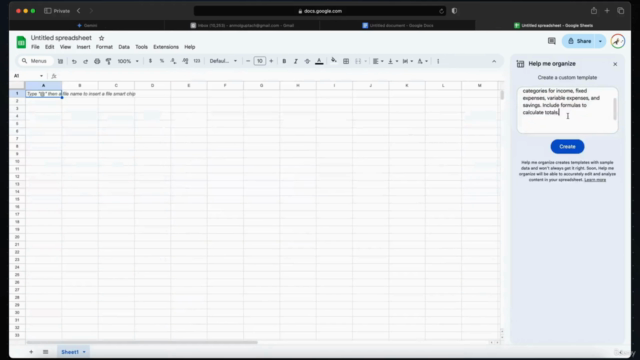Click the font size field showing 10
Image resolution: width=640 pixels, height=360 pixels.
(260, 61)
